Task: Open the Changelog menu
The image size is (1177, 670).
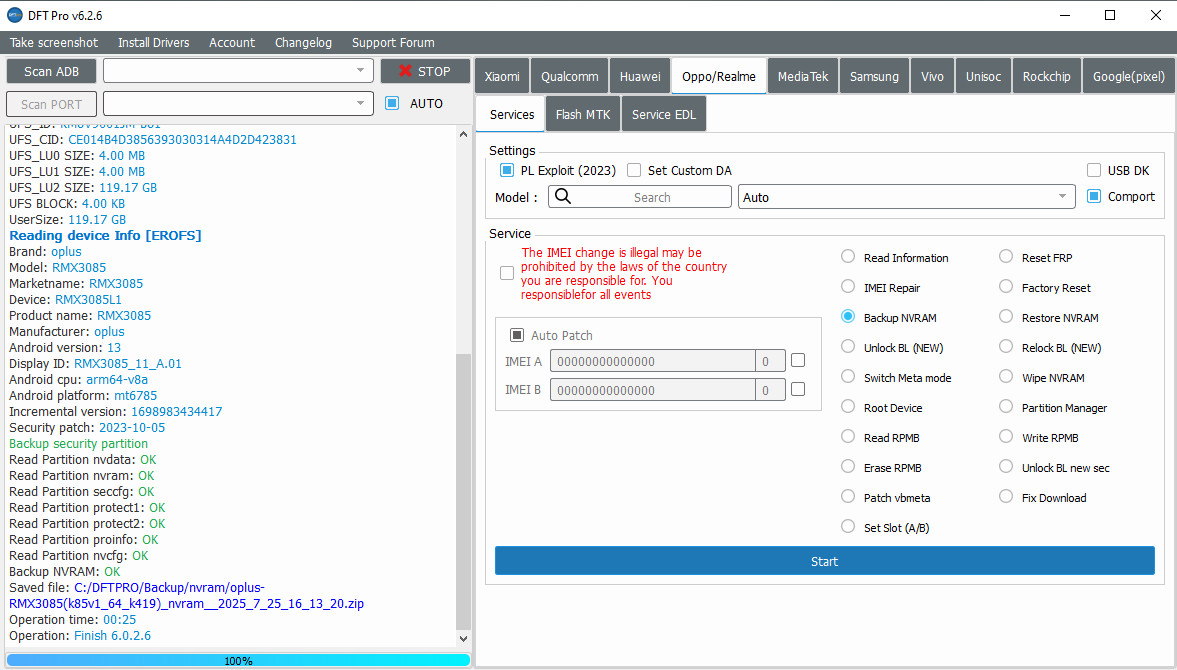Action: tap(303, 42)
